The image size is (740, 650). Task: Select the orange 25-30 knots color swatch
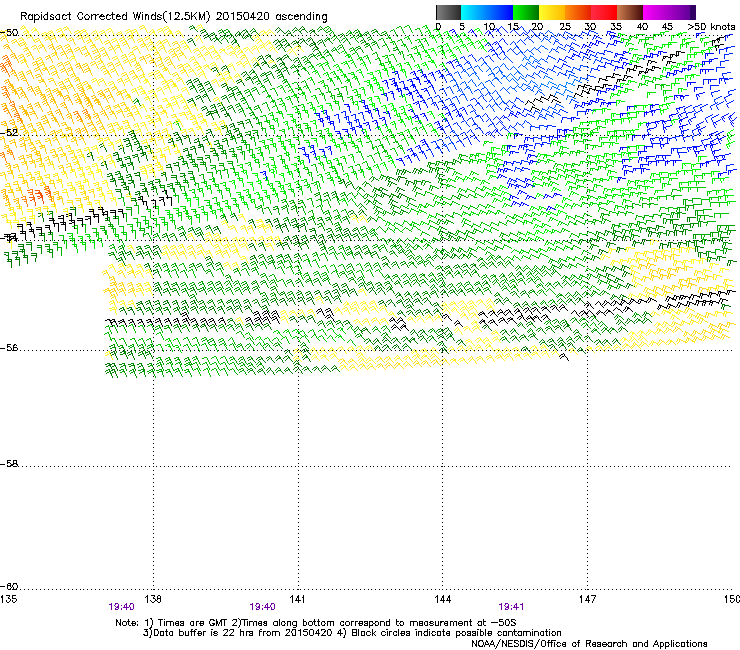tap(578, 12)
